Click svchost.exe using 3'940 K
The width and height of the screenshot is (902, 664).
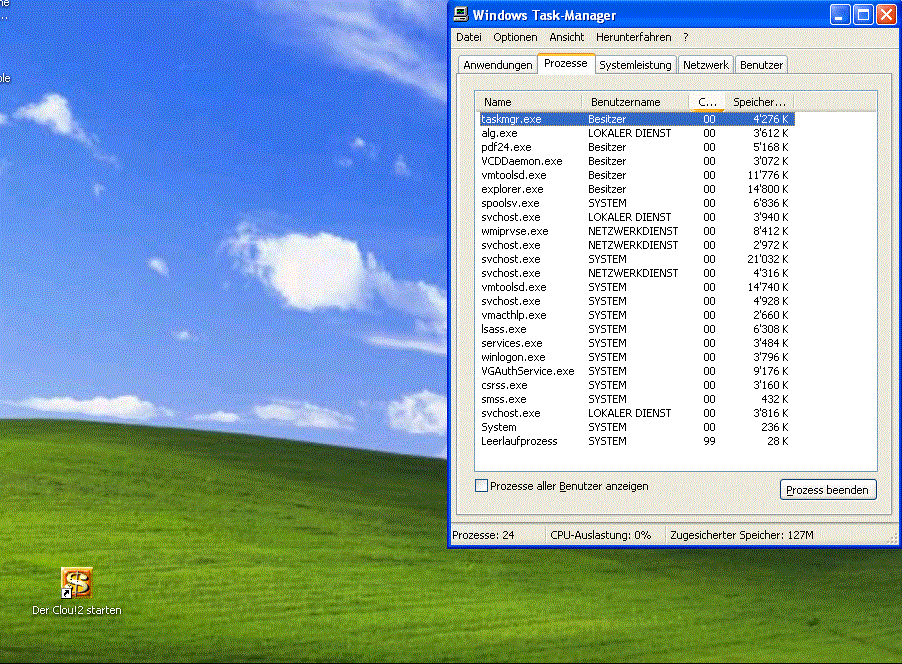click(637, 217)
